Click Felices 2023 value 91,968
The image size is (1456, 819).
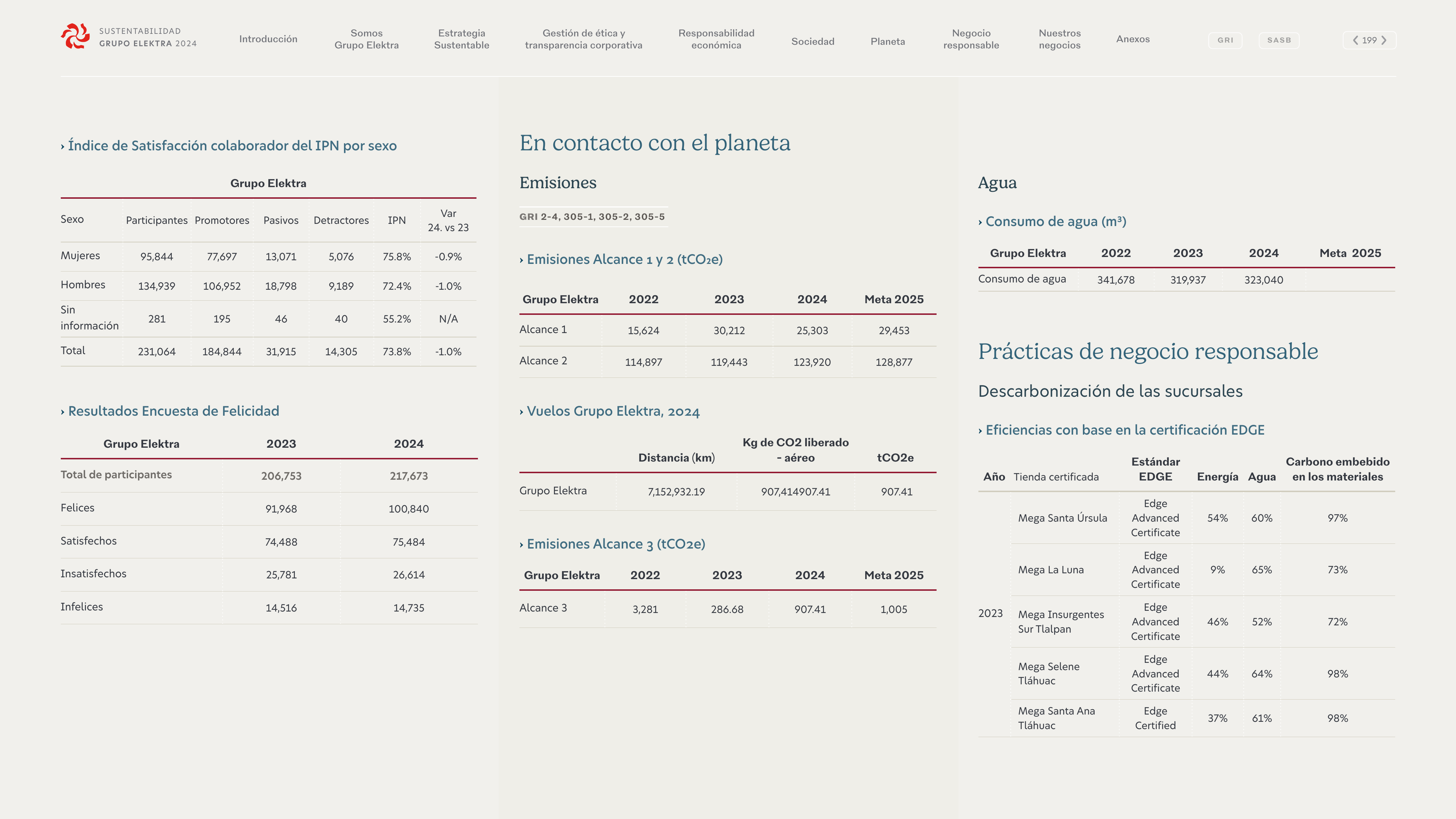pos(281,509)
